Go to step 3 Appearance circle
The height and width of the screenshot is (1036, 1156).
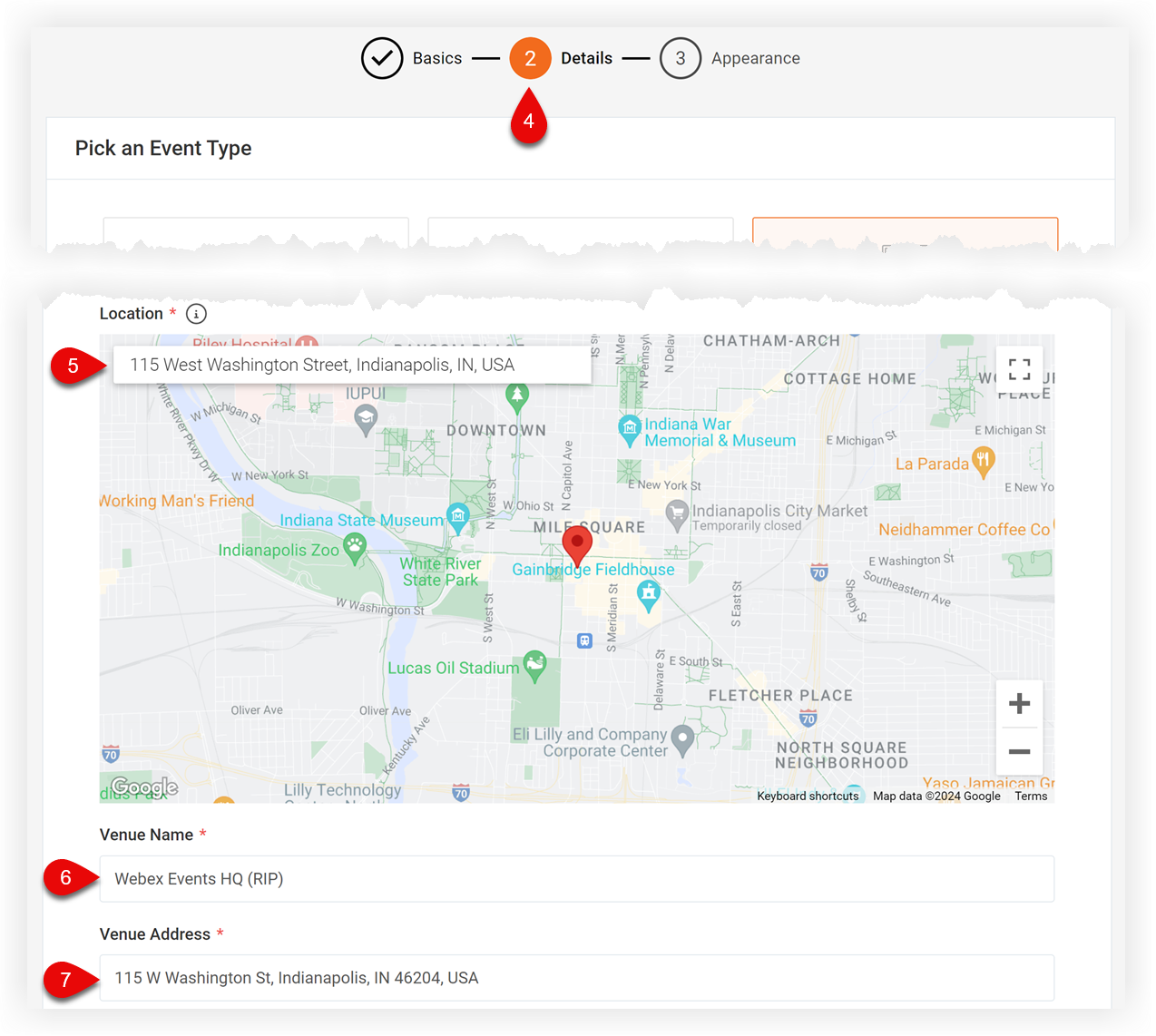pyautogui.click(x=681, y=58)
